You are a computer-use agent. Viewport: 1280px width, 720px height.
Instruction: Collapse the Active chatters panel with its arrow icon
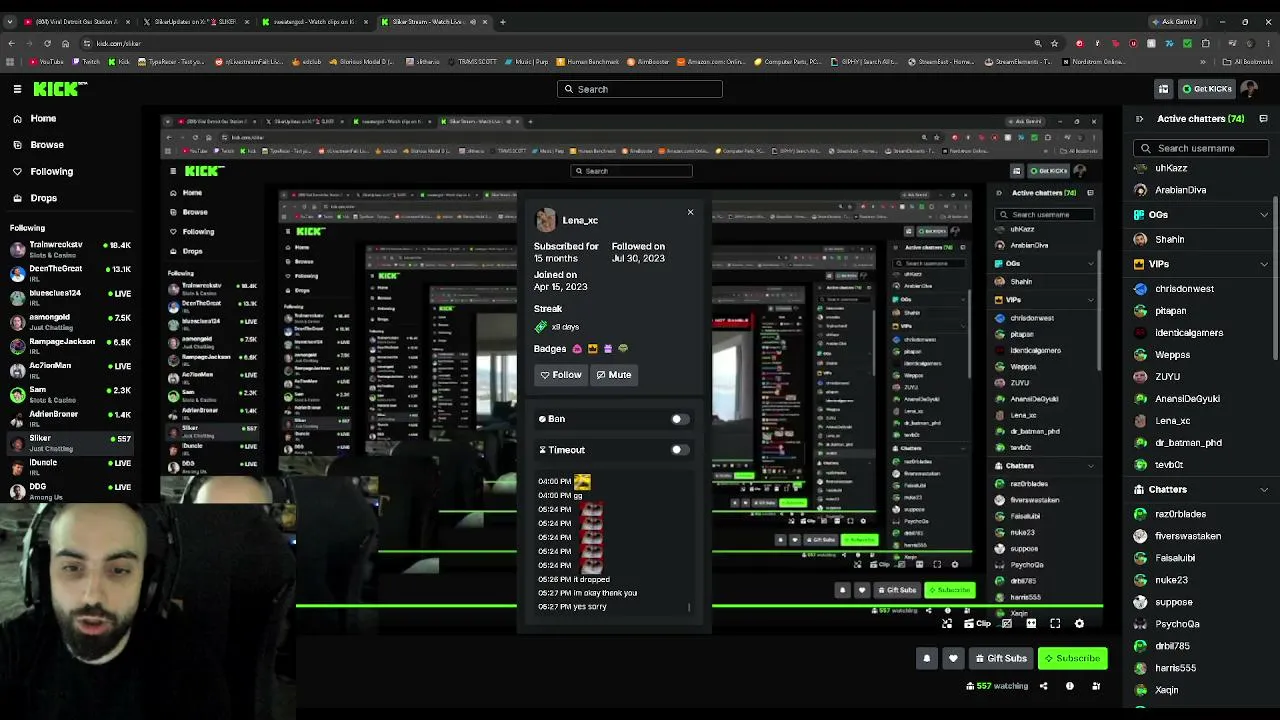click(x=1140, y=119)
